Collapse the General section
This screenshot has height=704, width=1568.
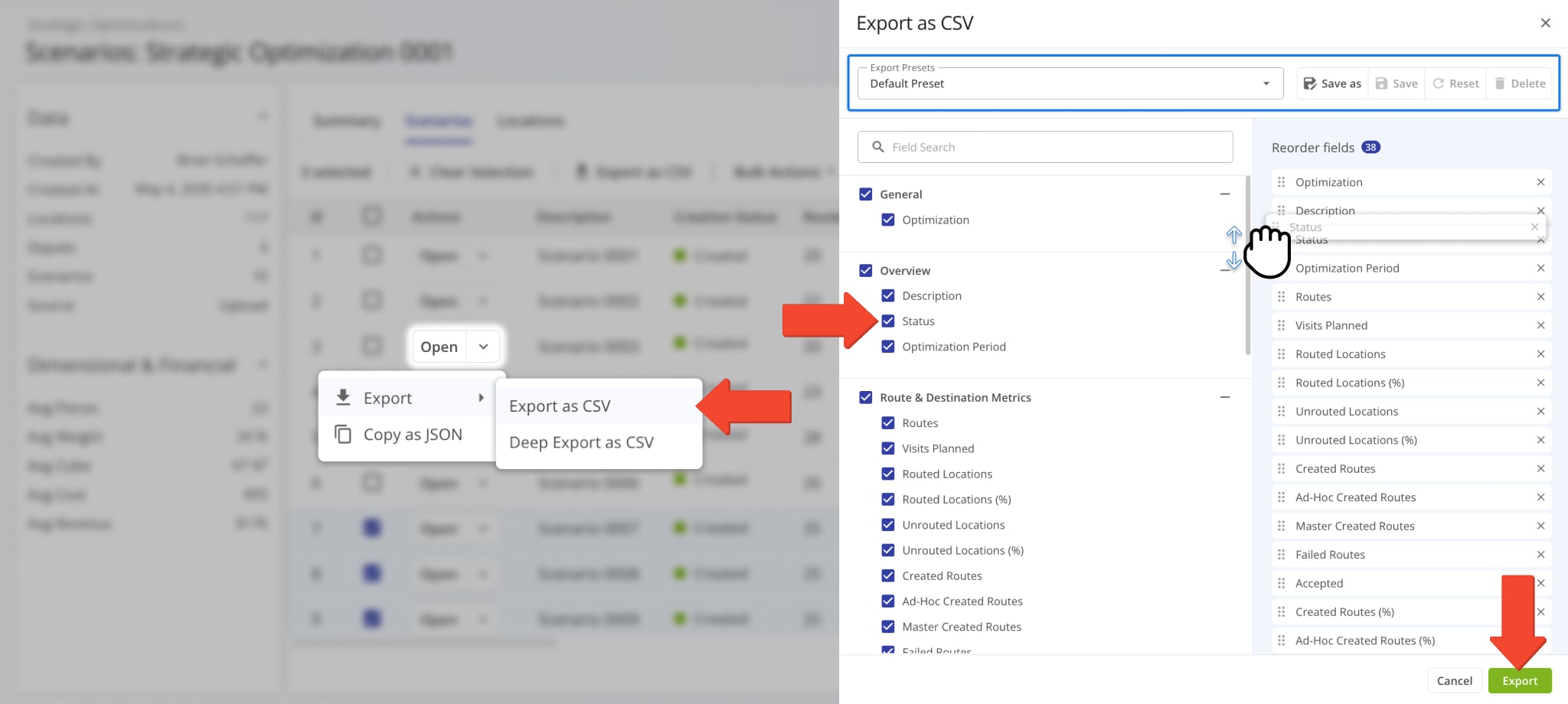click(x=1224, y=194)
